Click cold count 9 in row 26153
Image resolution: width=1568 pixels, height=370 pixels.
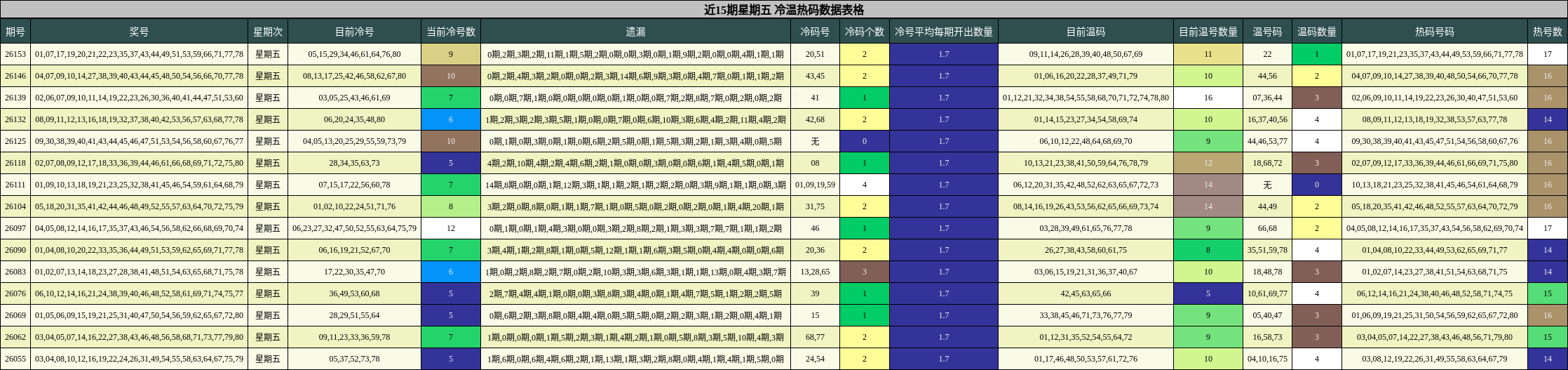(451, 54)
